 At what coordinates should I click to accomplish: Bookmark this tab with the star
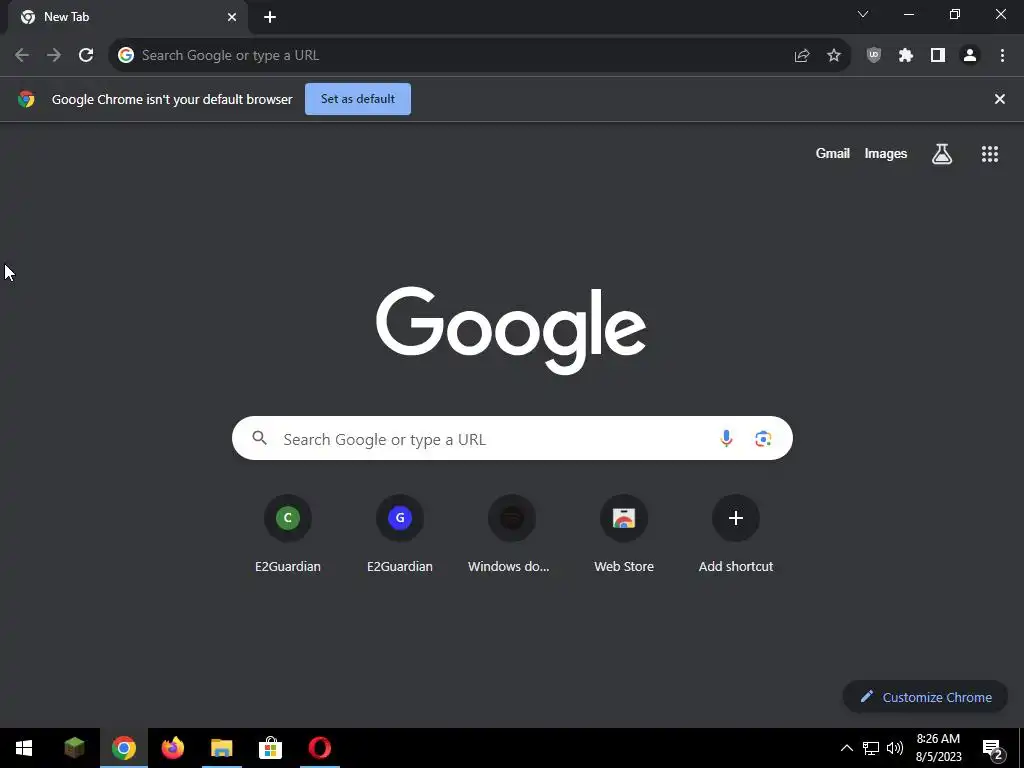click(834, 56)
